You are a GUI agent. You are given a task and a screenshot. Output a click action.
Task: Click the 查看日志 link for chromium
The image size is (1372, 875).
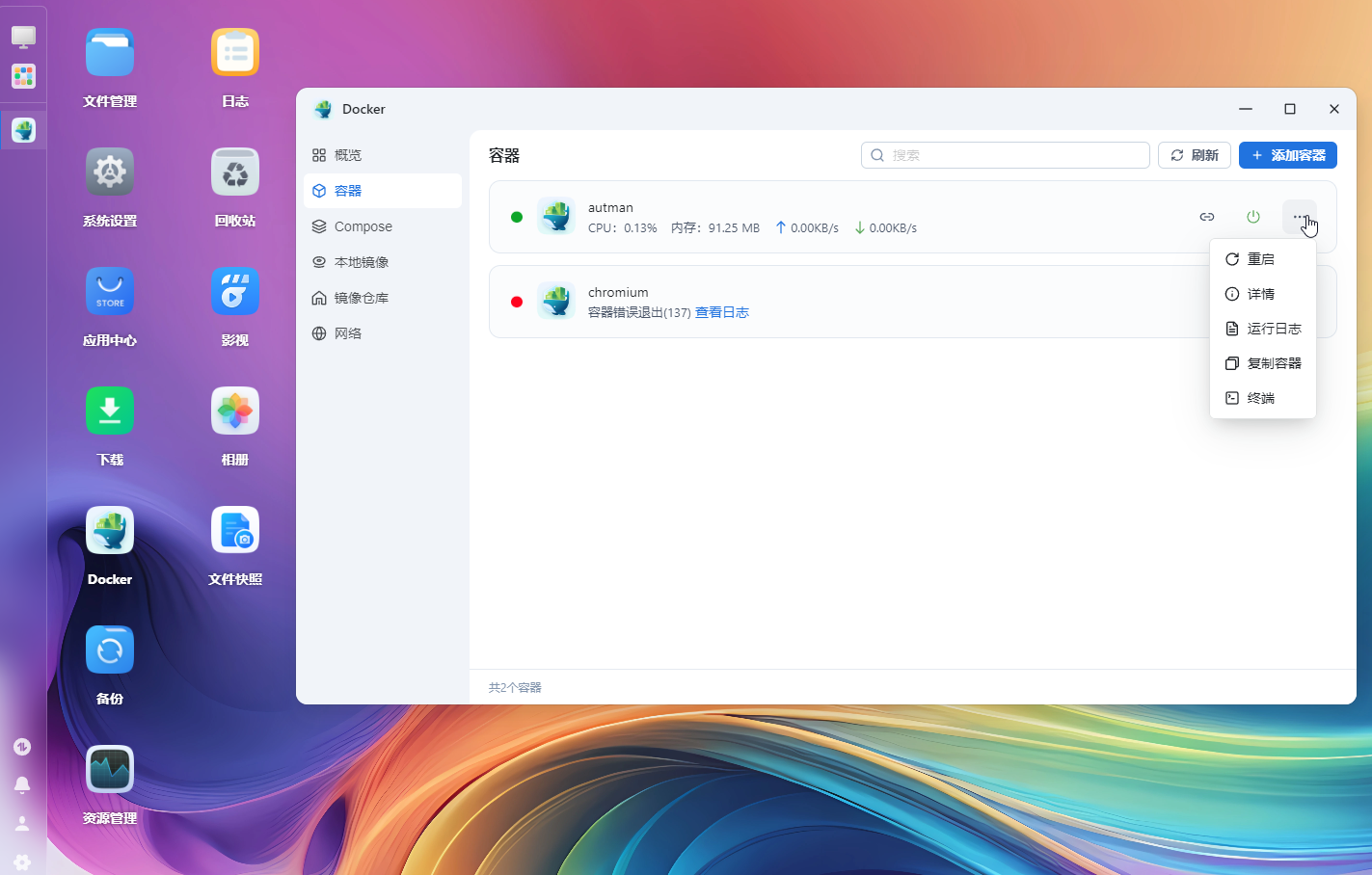[721, 312]
